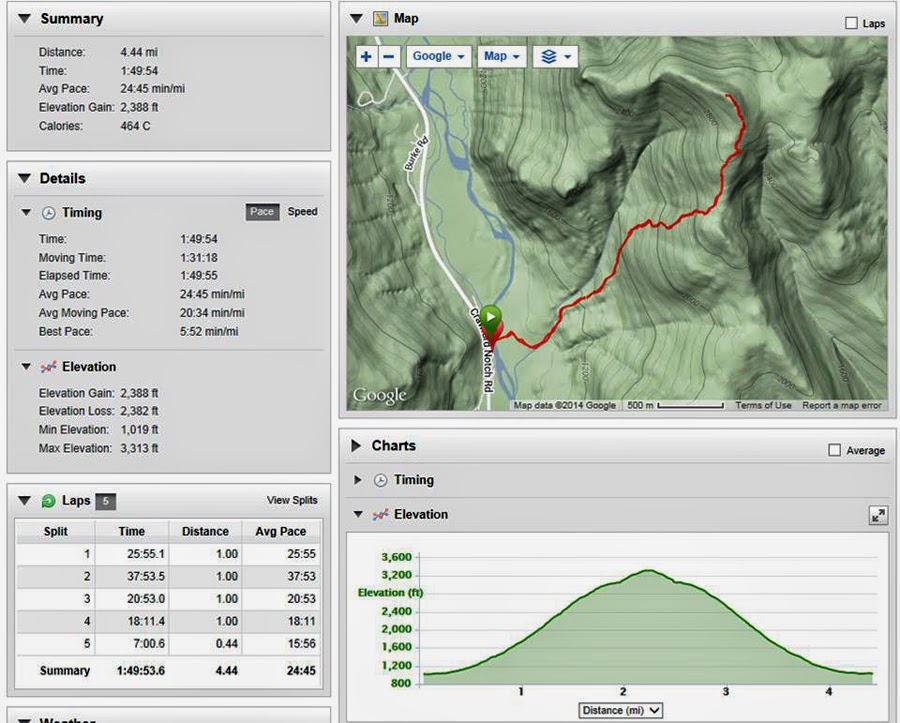The width and height of the screenshot is (900, 723).
Task: Click the map thumbnail icon in Map header
Action: pos(379,17)
